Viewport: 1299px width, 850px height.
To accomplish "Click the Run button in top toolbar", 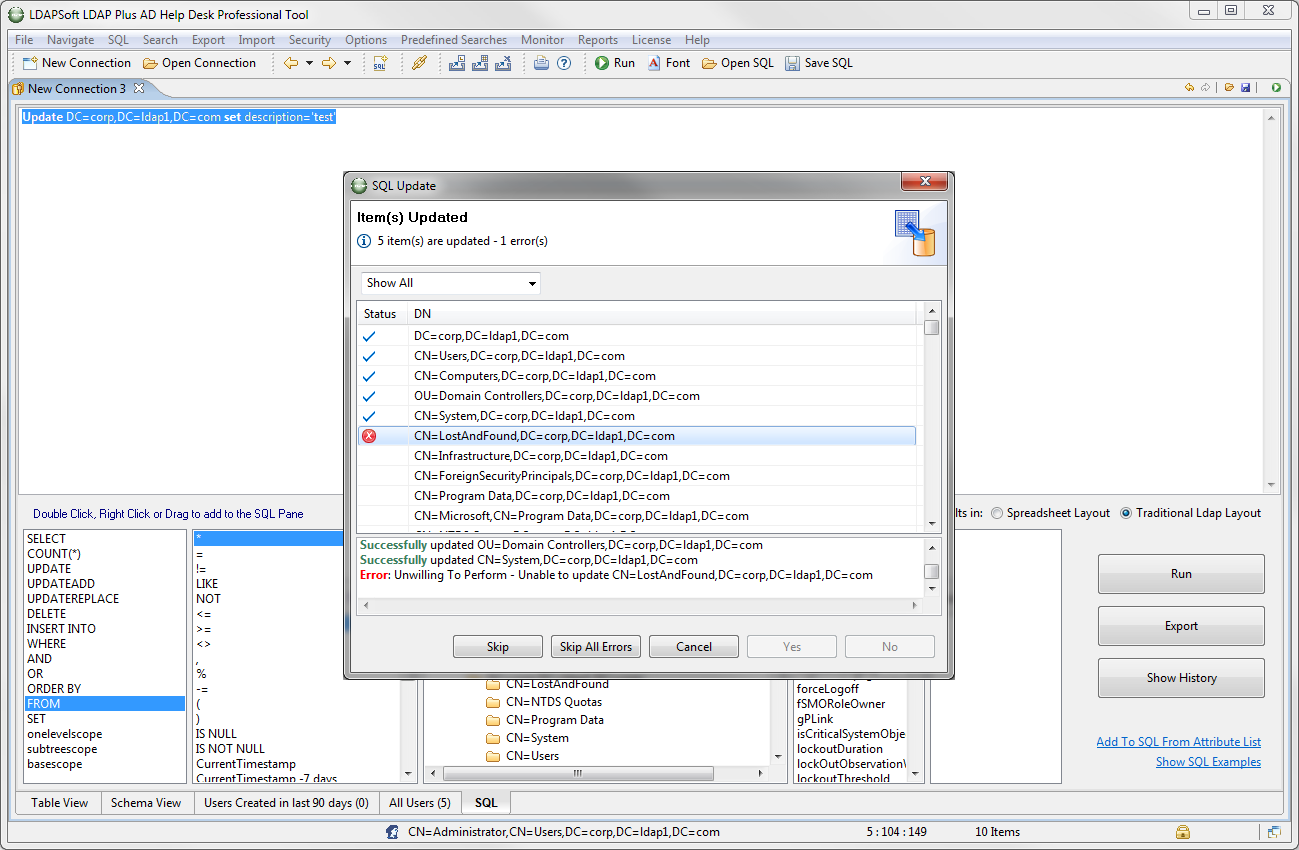I will tap(614, 63).
